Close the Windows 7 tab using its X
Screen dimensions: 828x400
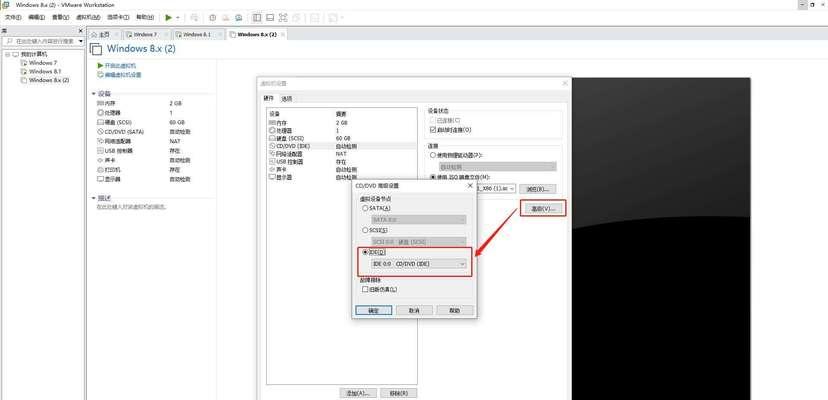coord(166,34)
